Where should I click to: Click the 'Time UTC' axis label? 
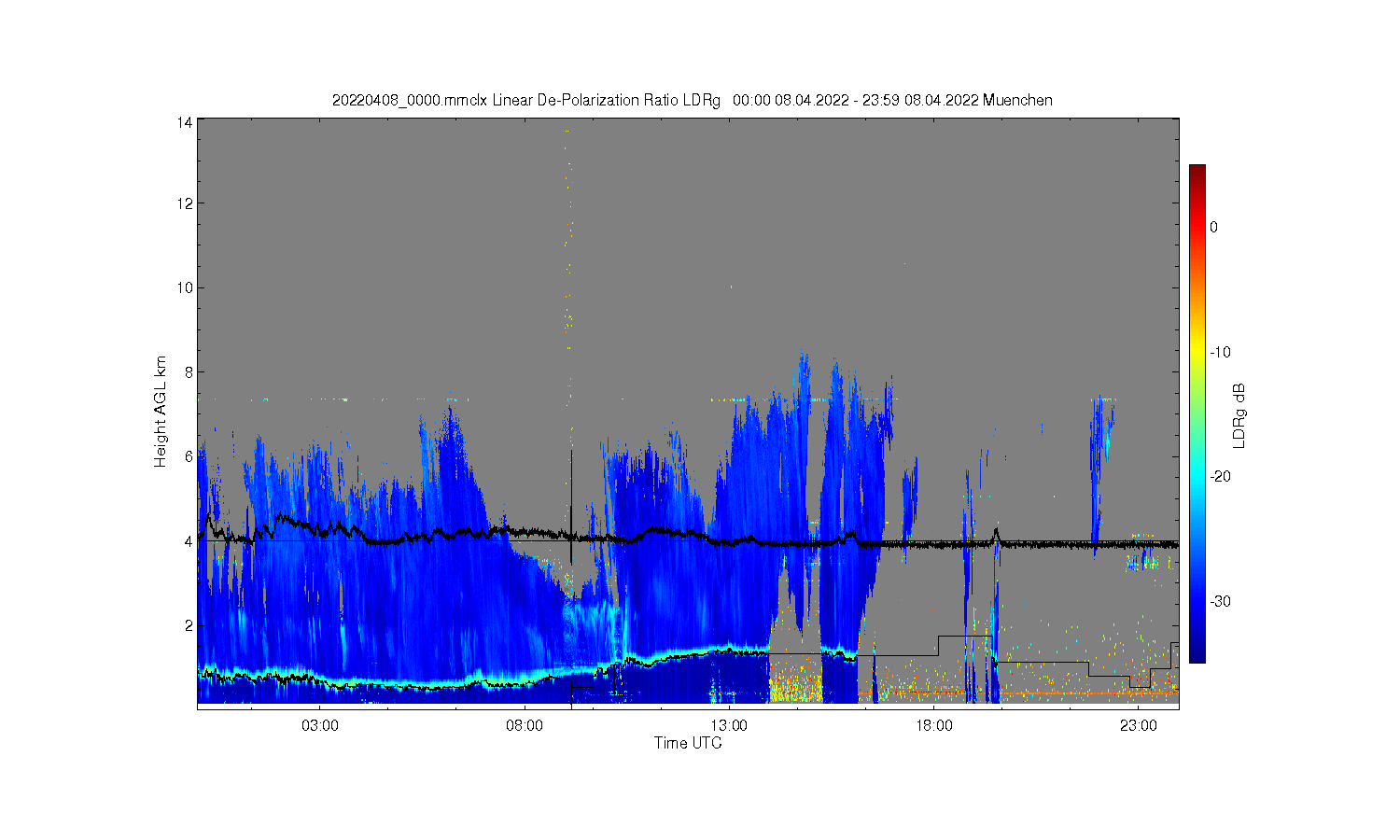[x=688, y=743]
